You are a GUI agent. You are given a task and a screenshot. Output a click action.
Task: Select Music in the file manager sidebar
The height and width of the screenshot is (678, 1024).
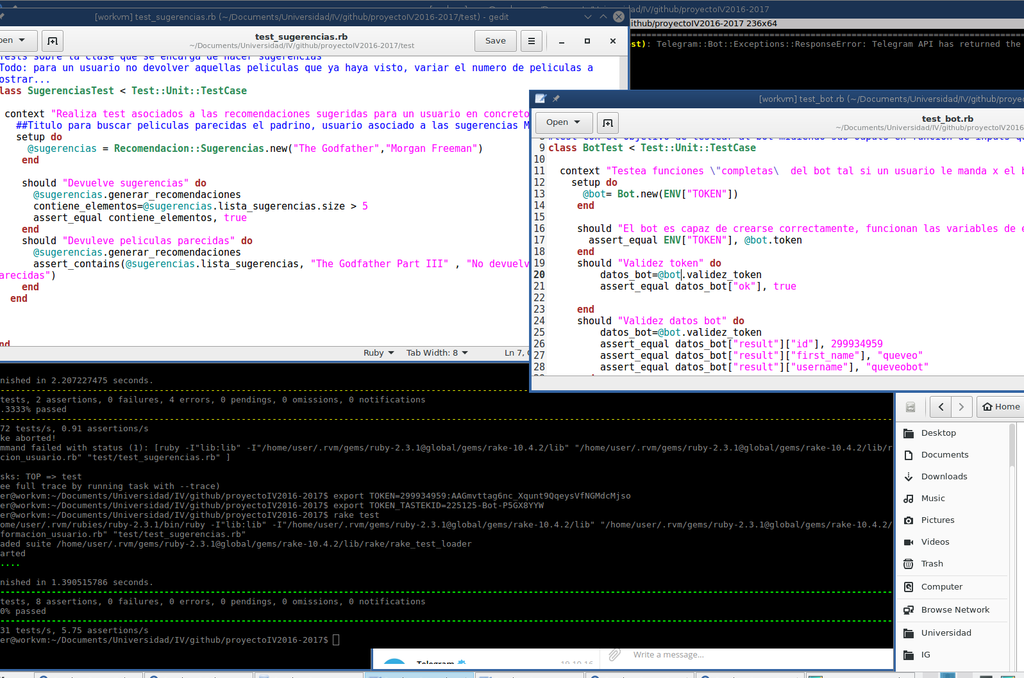(x=932, y=498)
